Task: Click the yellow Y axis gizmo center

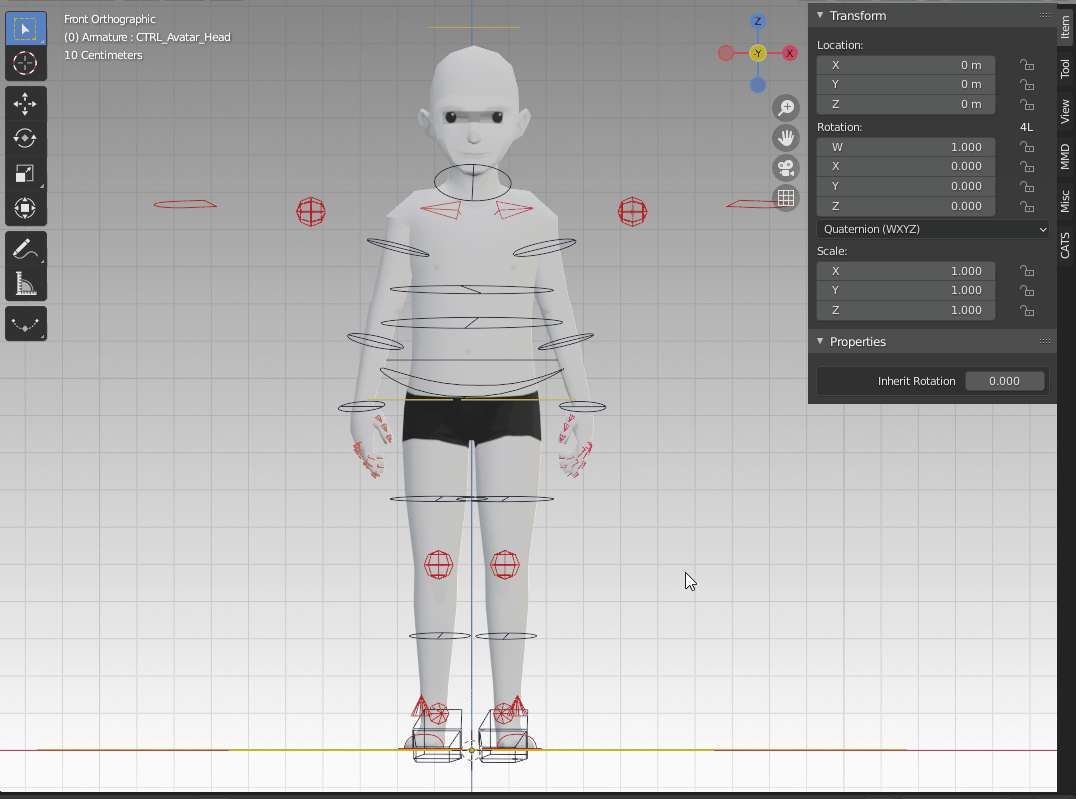Action: [x=758, y=53]
